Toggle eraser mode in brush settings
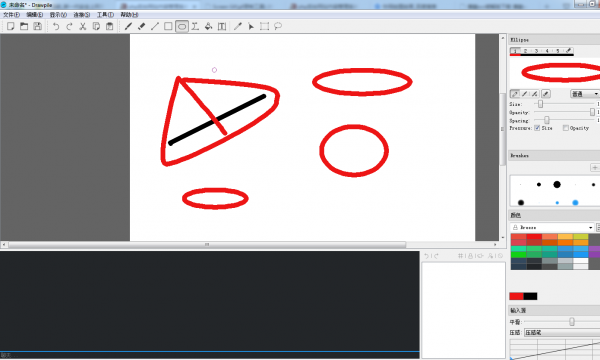 pos(546,94)
